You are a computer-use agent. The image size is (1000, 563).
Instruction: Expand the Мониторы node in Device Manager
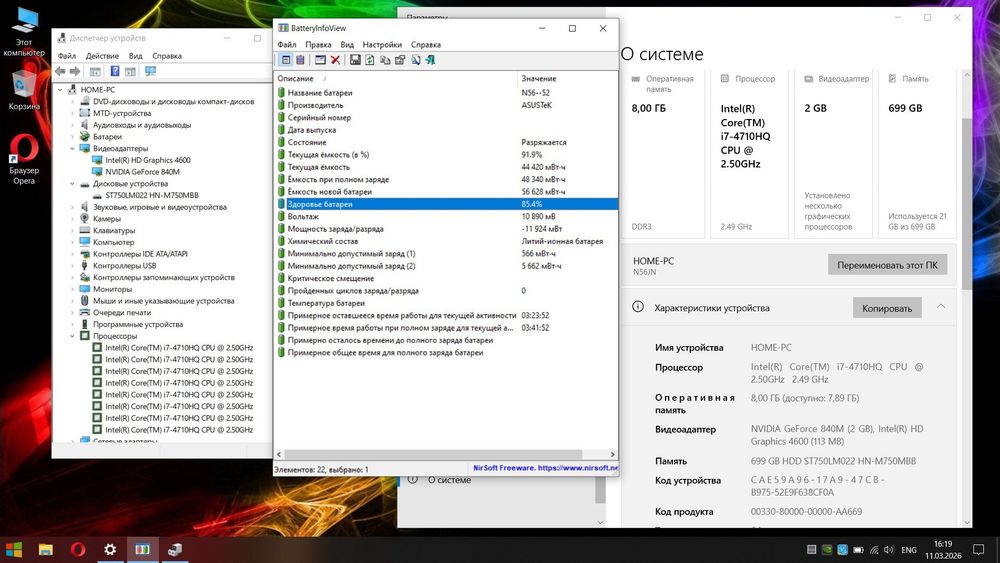72,289
